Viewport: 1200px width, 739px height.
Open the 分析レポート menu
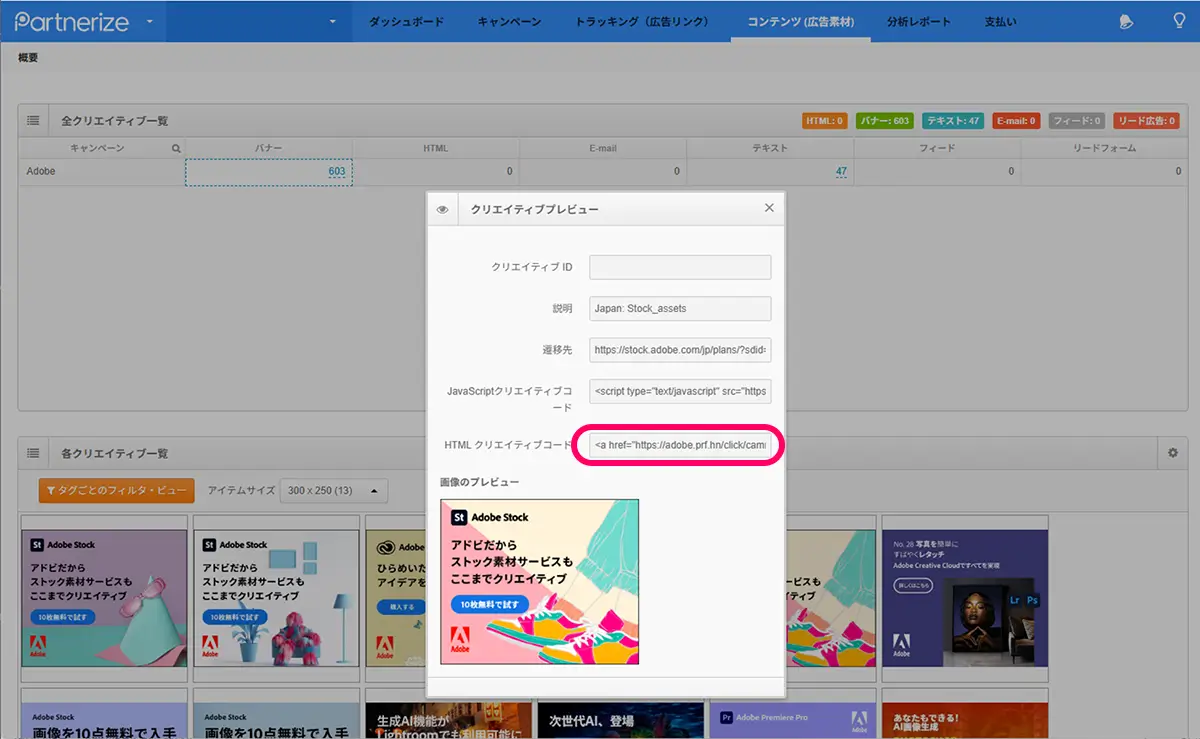[x=919, y=21]
